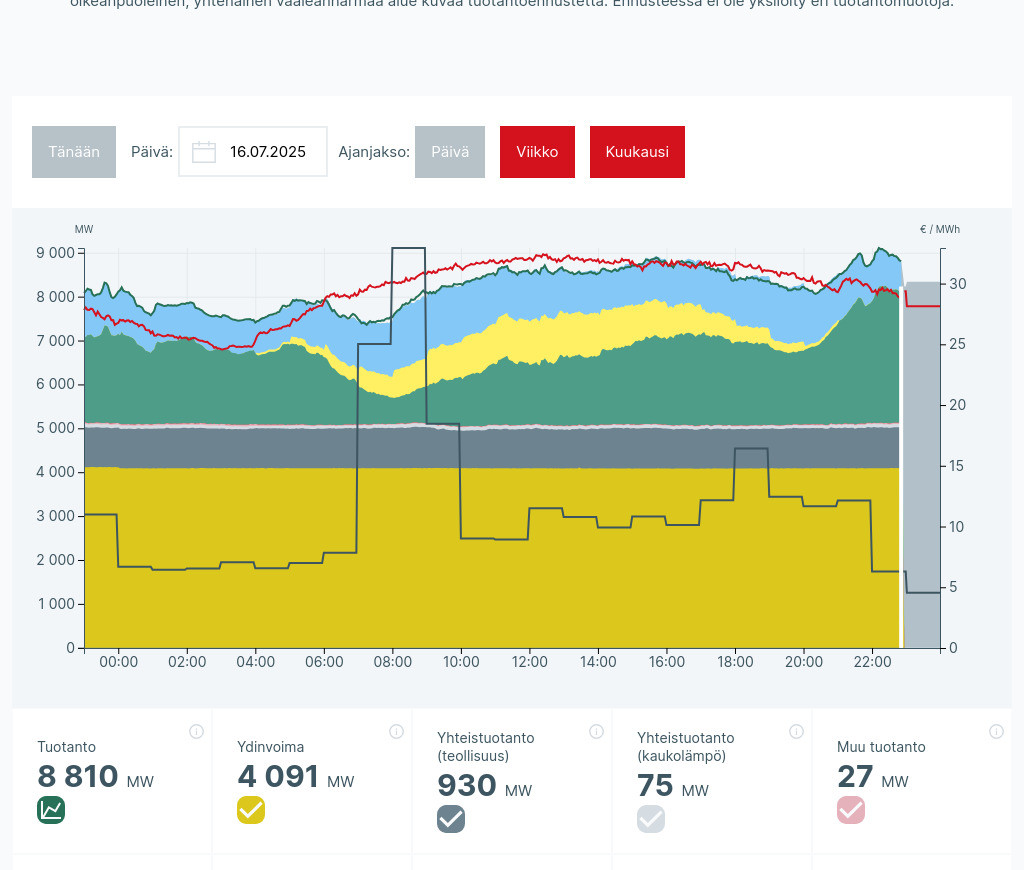The image size is (1024, 870).
Task: Switch time period to Viikko
Action: coord(537,152)
